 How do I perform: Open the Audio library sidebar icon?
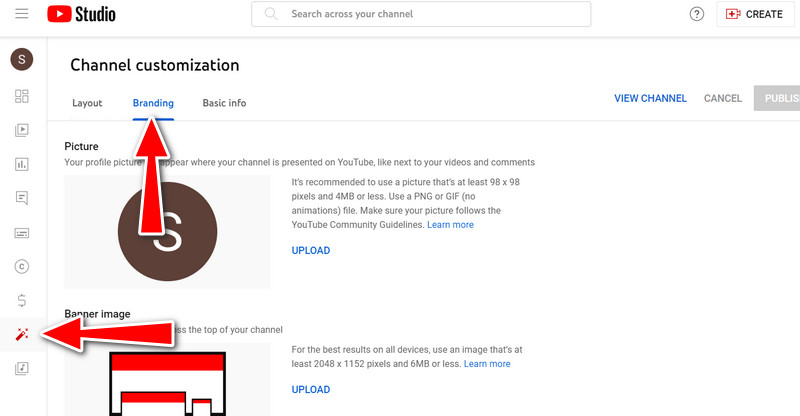pos(21,369)
